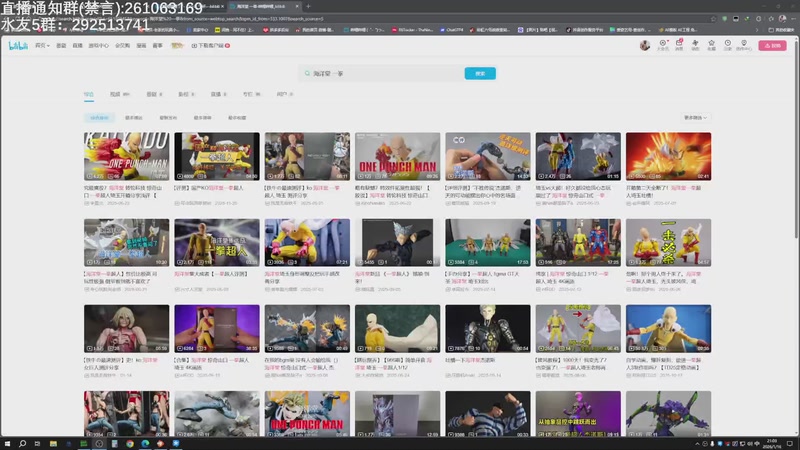Open thumbnail with figures on green table
The image size is (800, 450).
pyautogui.click(x=488, y=242)
